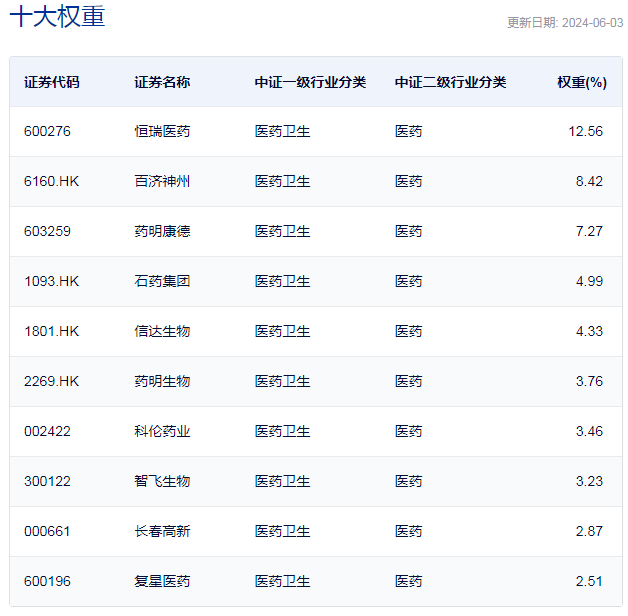This screenshot has height=616, width=628.
Task: Select security name 信达生物
Action: pyautogui.click(x=162, y=332)
